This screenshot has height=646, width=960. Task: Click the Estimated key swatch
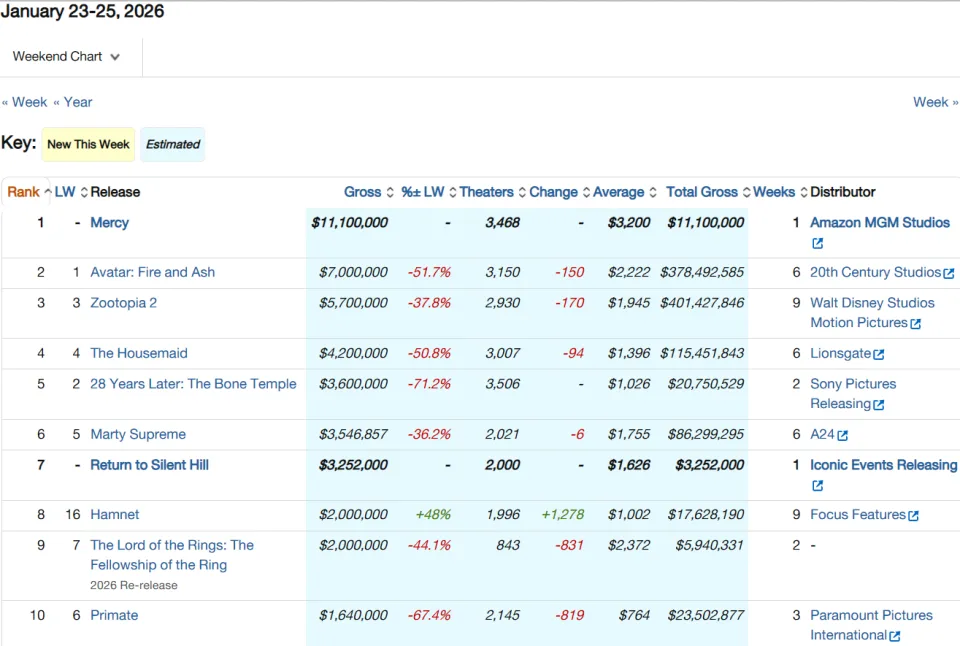[x=173, y=145]
